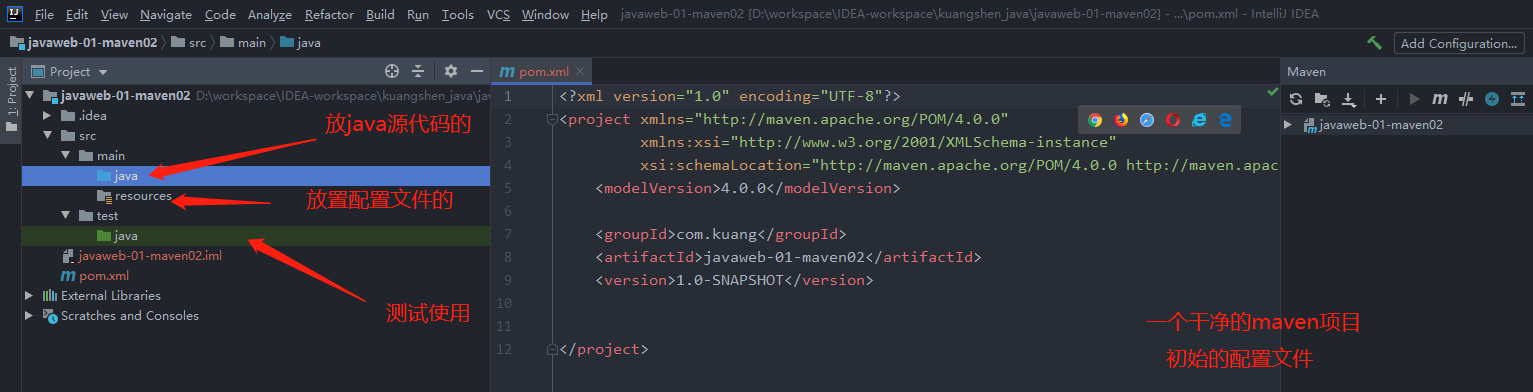The image size is (1533, 392).
Task: Collapse the test folder
Action: click(x=65, y=216)
